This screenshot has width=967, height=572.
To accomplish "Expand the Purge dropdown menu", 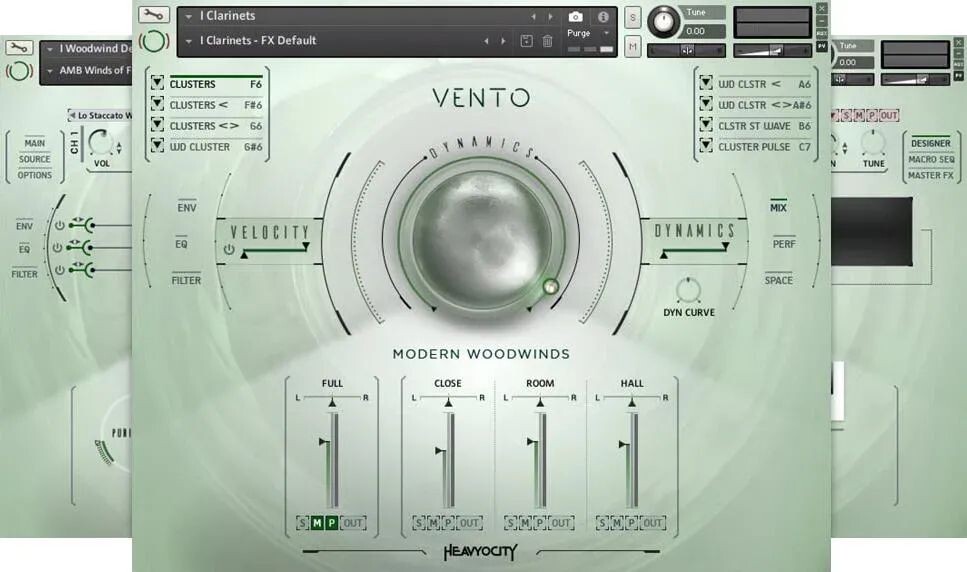I will pos(606,33).
